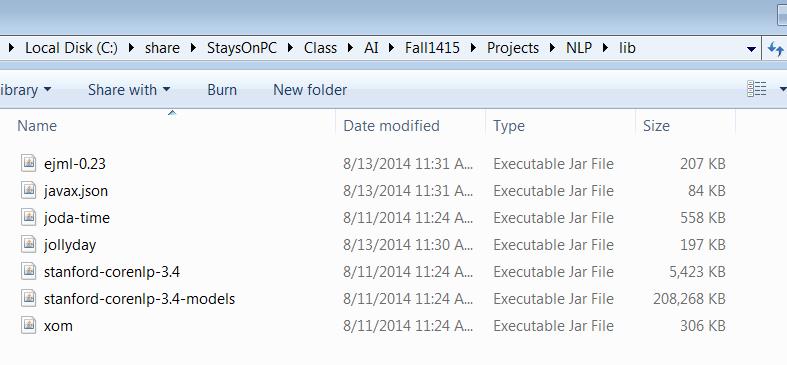Open the change view icon
The image size is (787, 365).
click(x=756, y=89)
